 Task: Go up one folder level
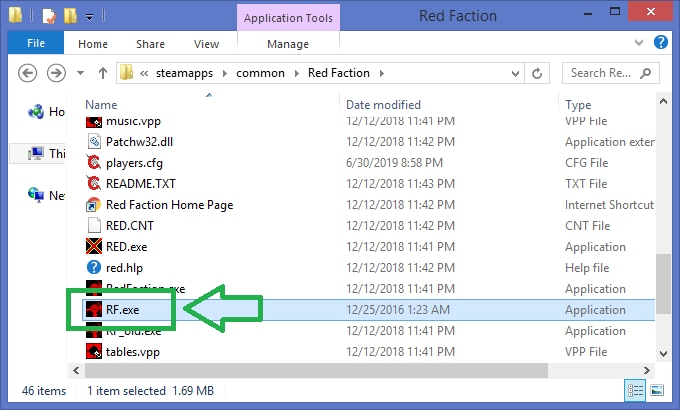(x=102, y=73)
